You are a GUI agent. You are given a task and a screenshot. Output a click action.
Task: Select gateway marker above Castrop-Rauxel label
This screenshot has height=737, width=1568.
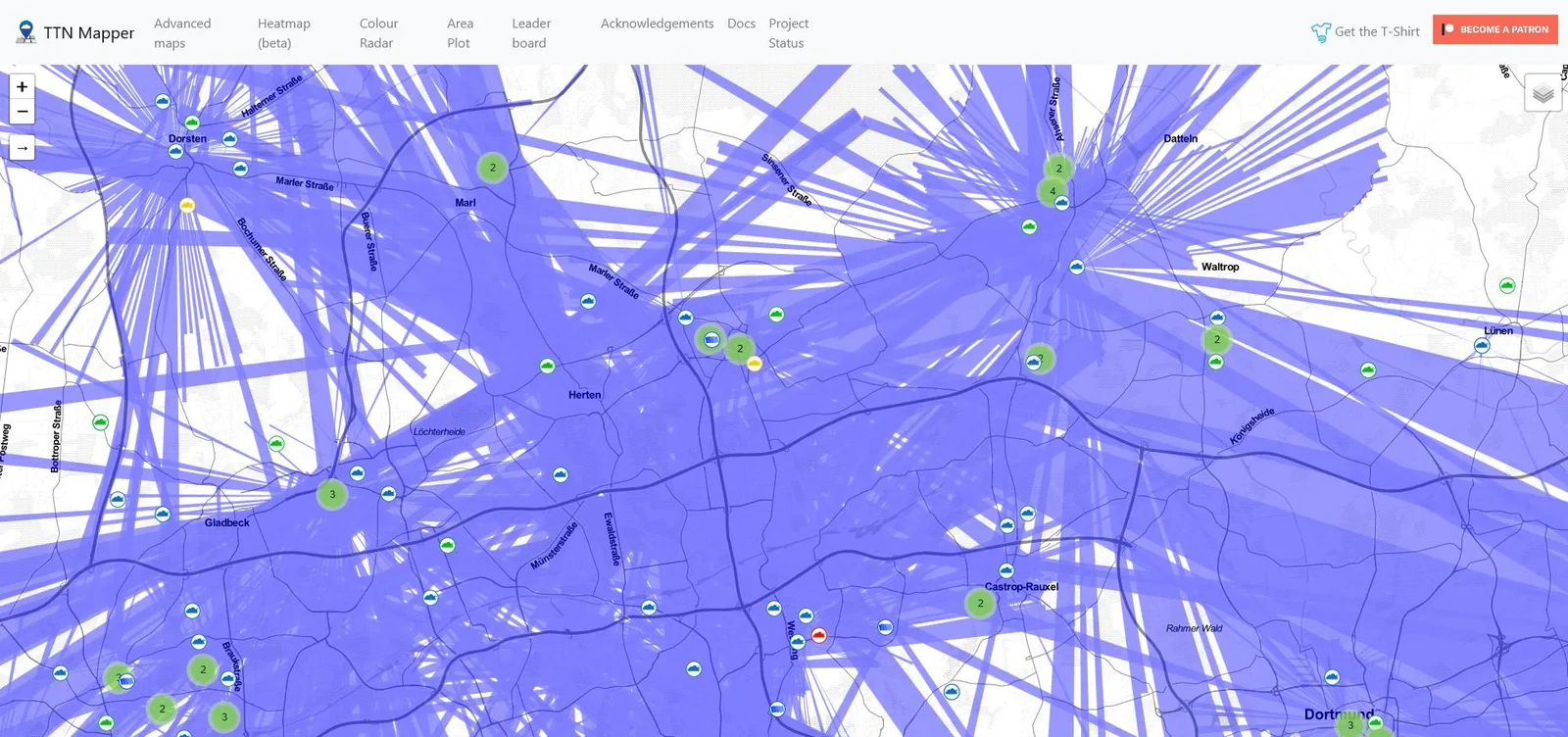tap(1005, 570)
